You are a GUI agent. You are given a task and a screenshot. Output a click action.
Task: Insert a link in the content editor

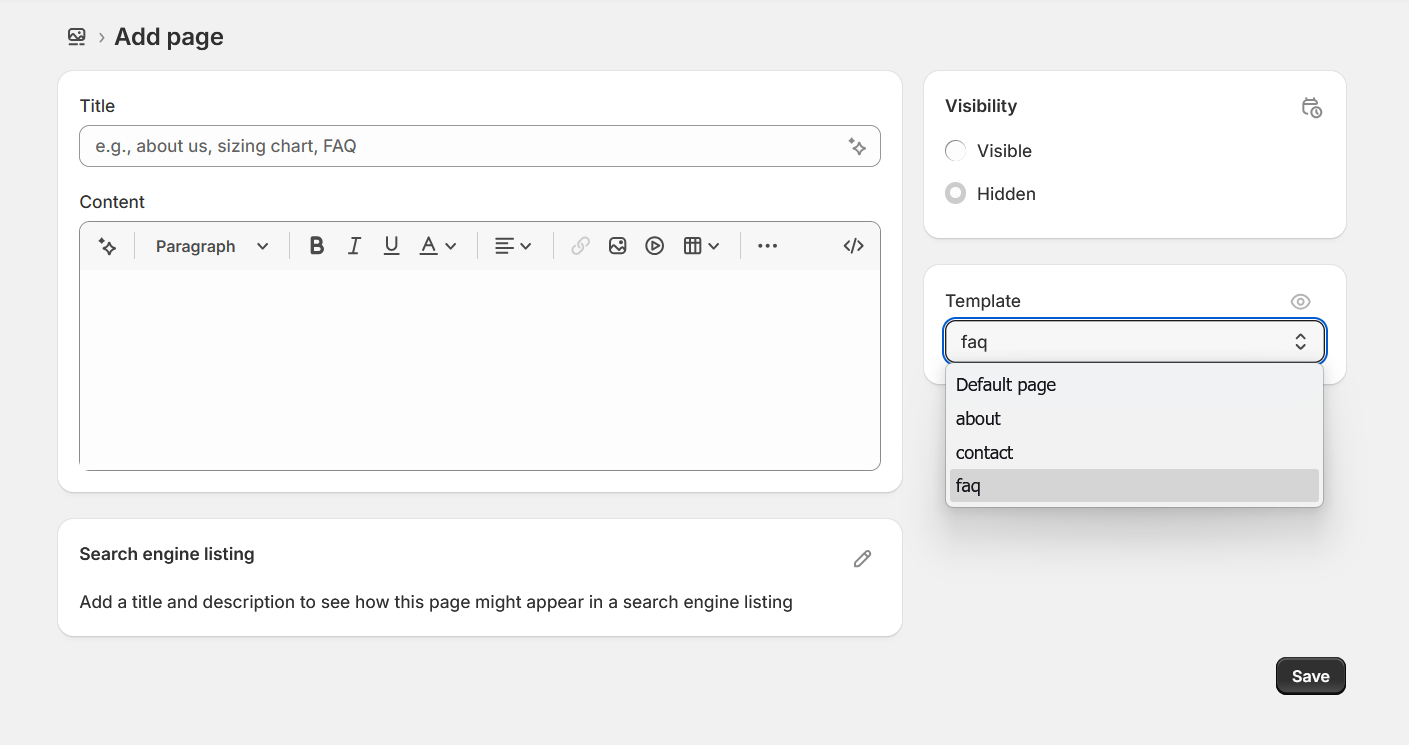tap(579, 245)
